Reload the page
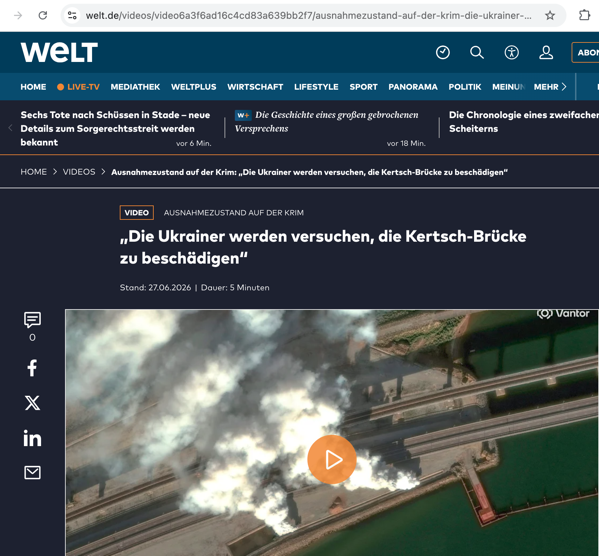Viewport: 599px width, 556px height. [43, 15]
